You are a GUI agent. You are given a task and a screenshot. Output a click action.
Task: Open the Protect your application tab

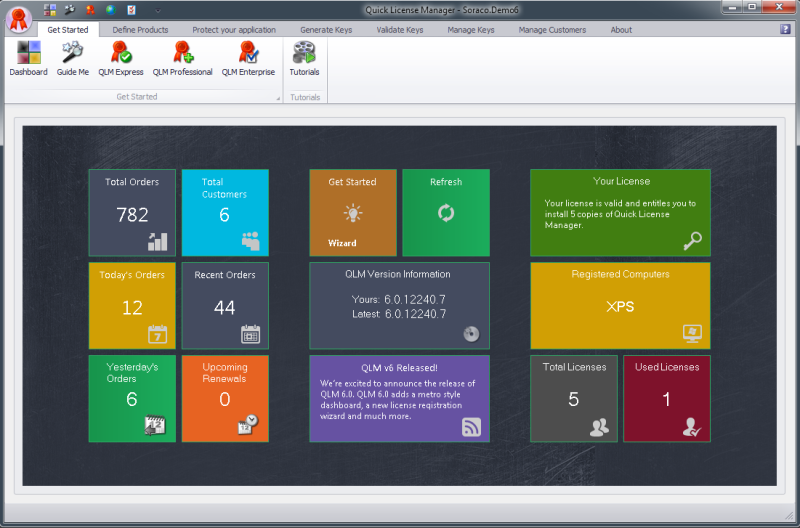coord(234,30)
